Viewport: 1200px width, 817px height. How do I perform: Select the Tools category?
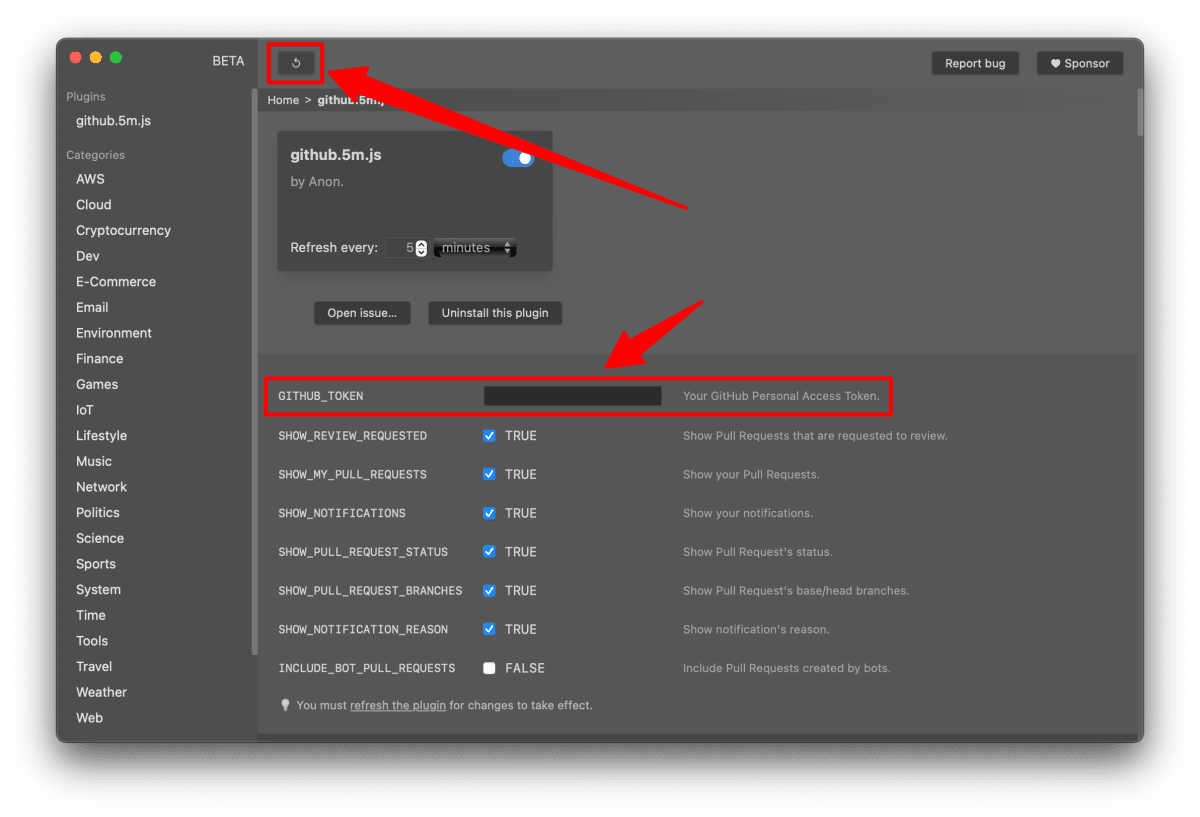tap(92, 641)
